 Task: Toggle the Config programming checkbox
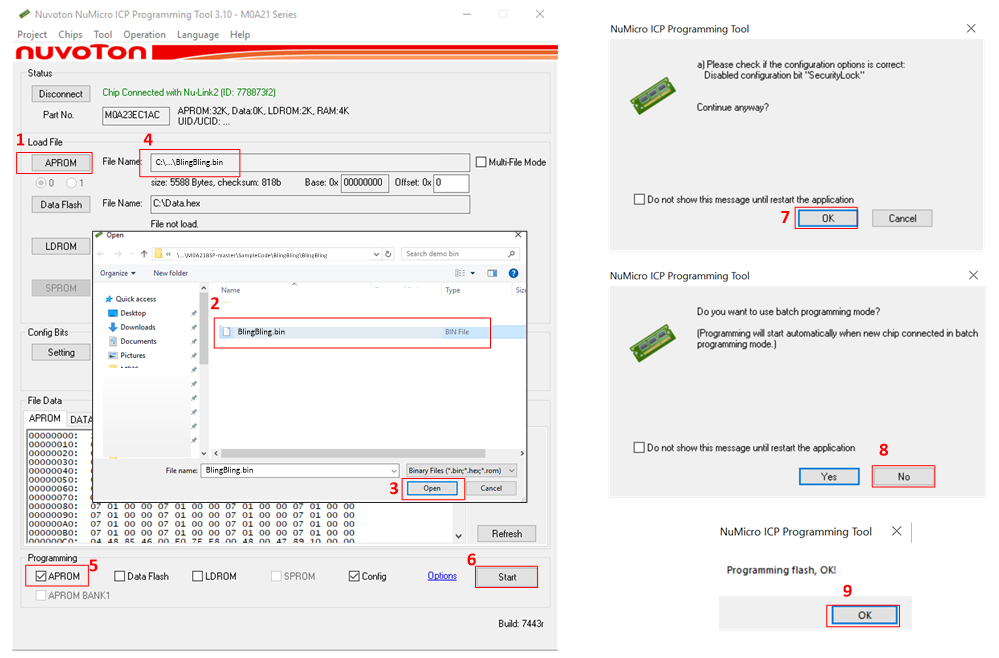tap(354, 576)
